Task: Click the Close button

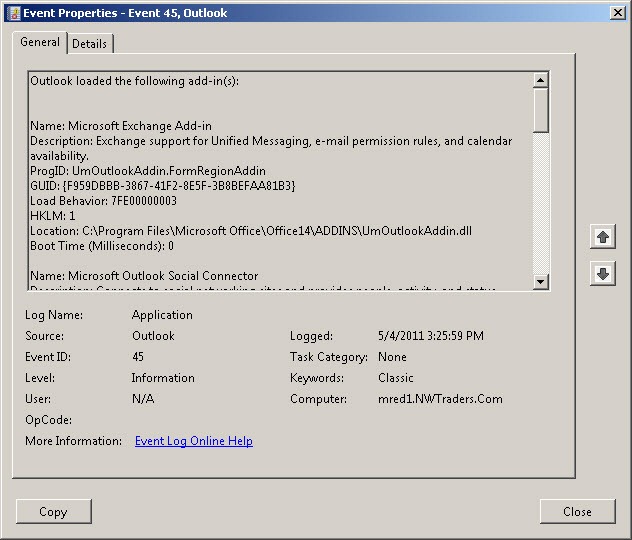Action: [577, 511]
